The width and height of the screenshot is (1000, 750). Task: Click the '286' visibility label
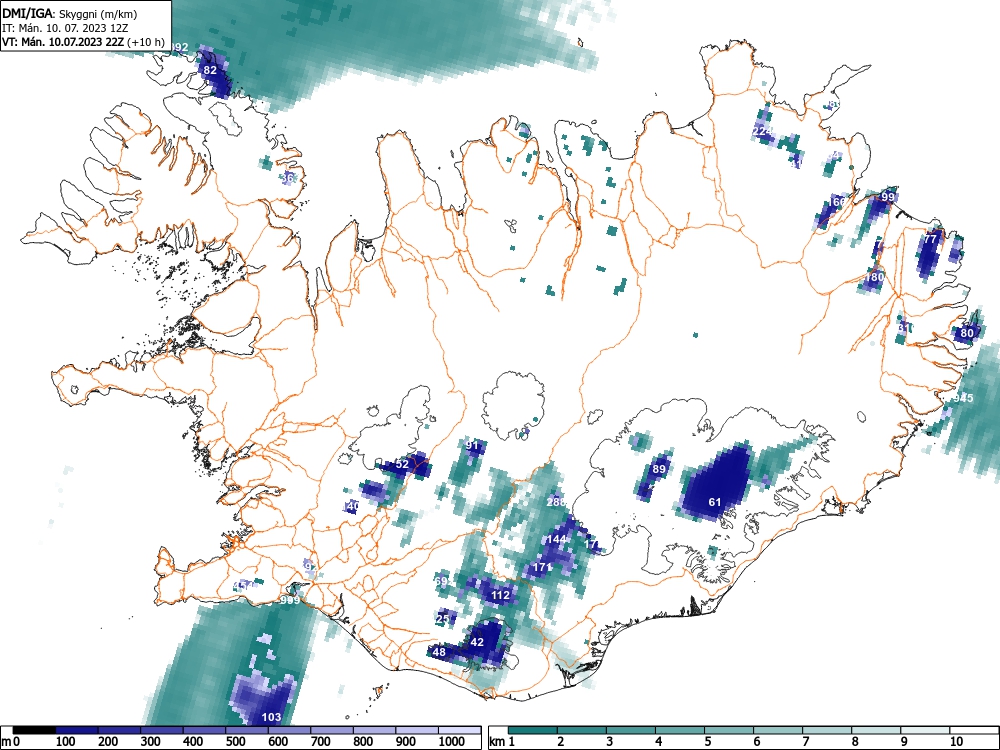(x=556, y=502)
